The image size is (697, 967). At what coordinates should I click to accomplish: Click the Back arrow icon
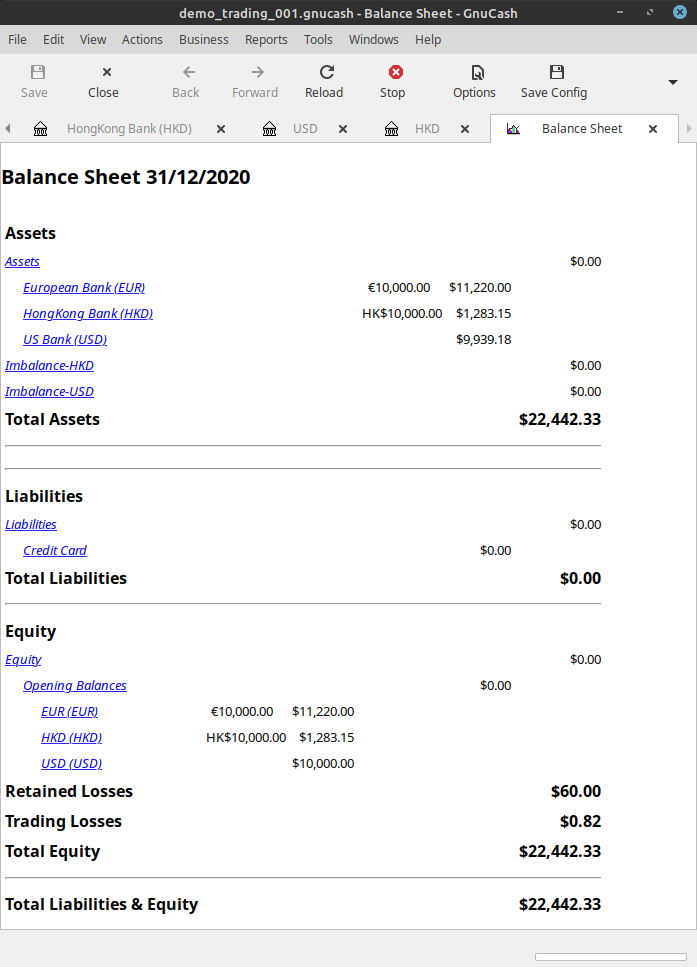pyautogui.click(x=188, y=72)
